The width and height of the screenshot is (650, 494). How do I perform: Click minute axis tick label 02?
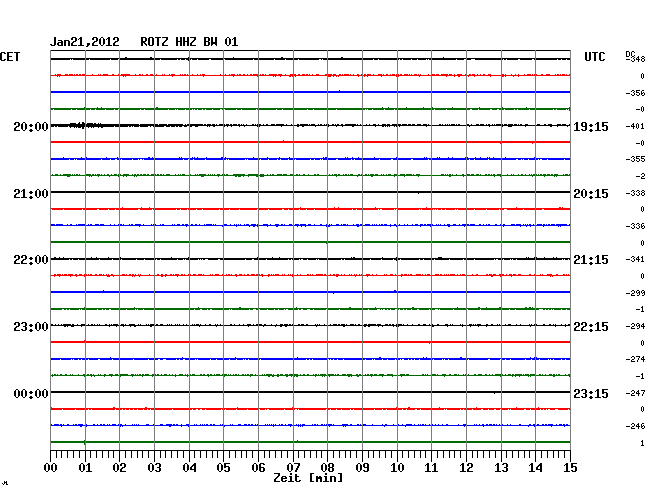tap(119, 468)
